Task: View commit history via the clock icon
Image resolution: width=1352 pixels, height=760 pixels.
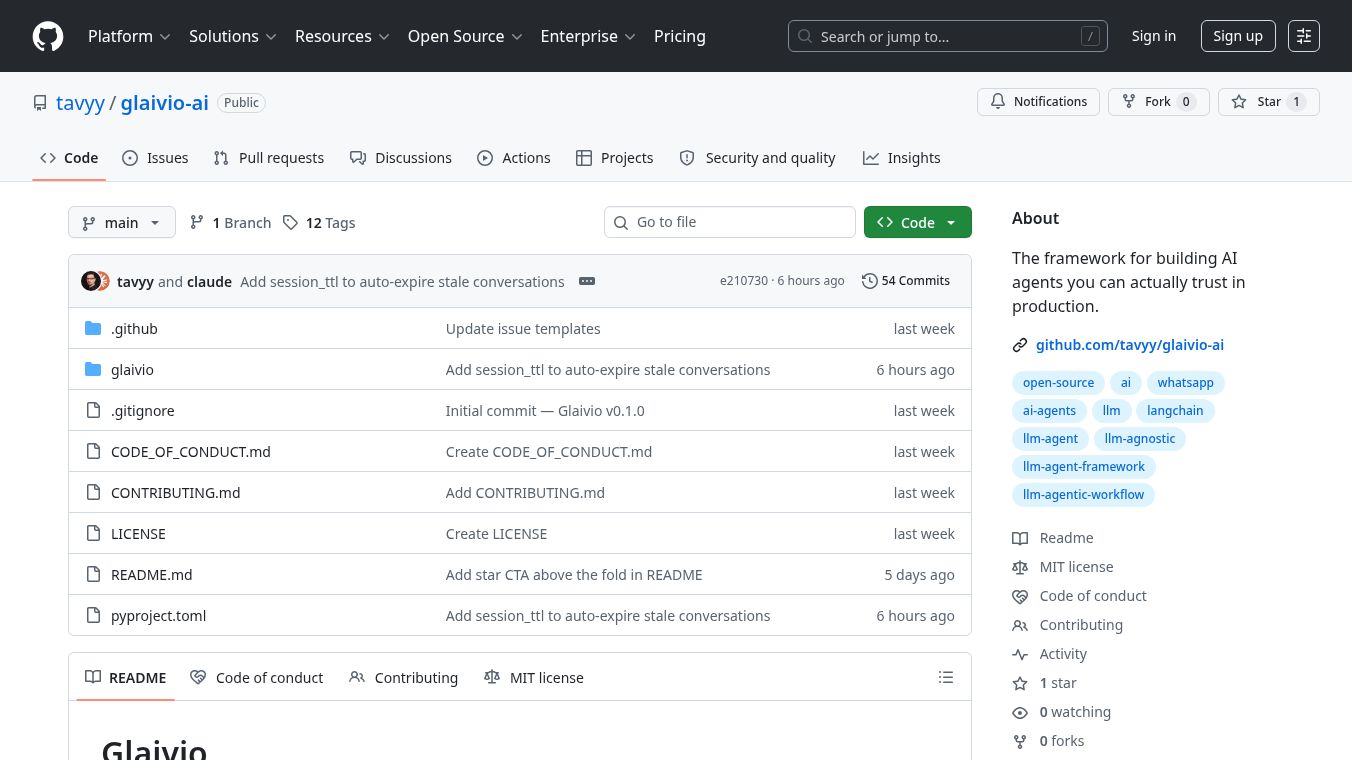Action: (x=869, y=281)
